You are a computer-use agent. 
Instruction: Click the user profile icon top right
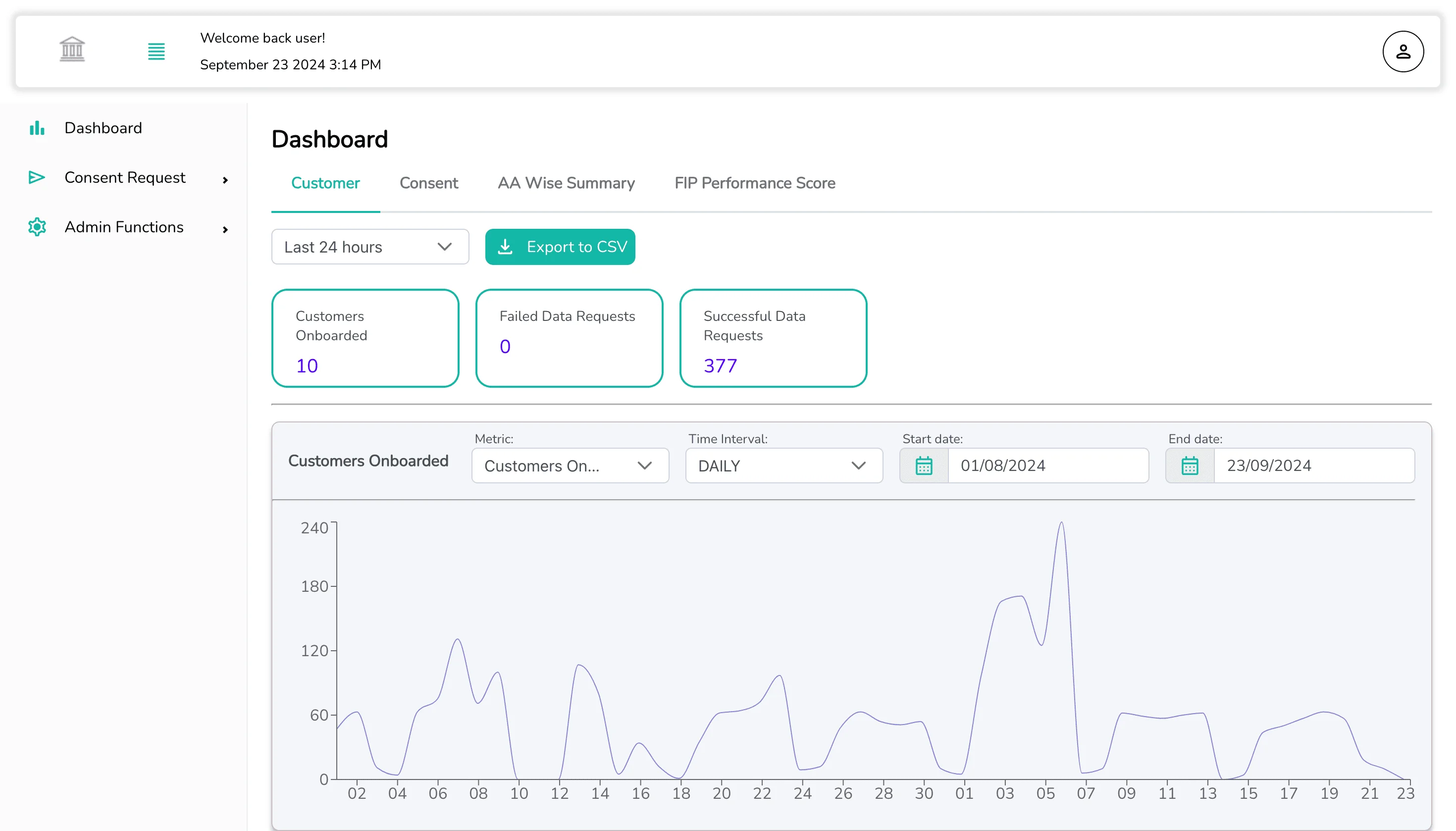click(x=1403, y=51)
